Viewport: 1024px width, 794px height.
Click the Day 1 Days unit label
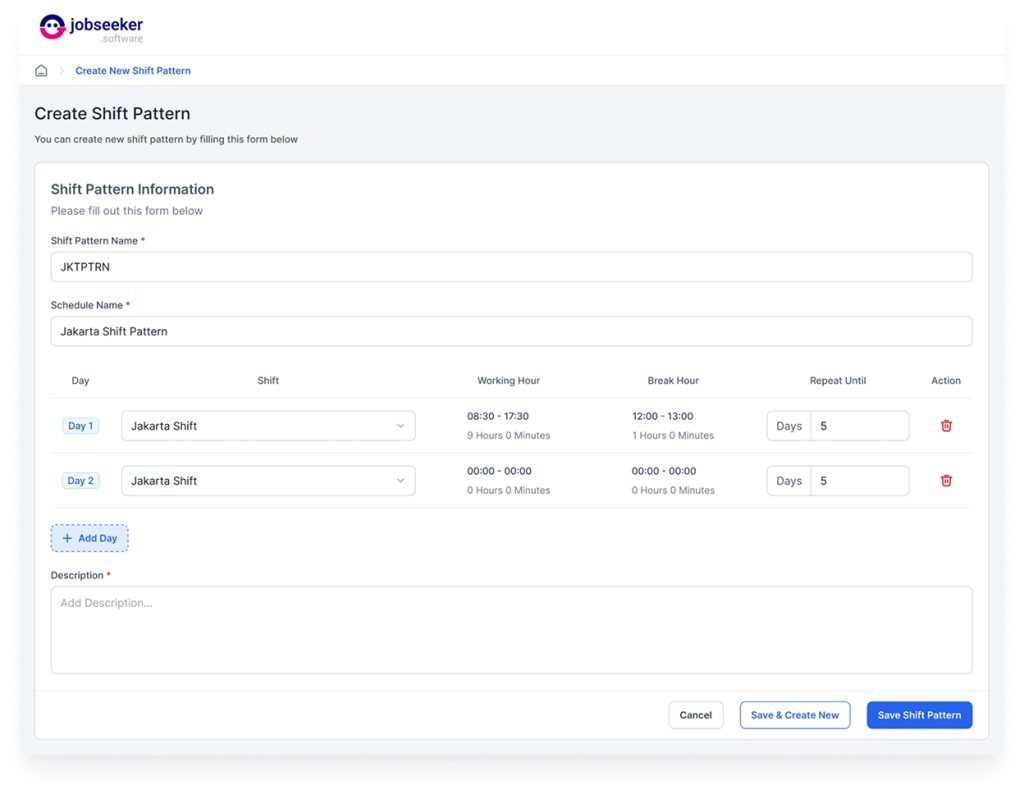789,426
